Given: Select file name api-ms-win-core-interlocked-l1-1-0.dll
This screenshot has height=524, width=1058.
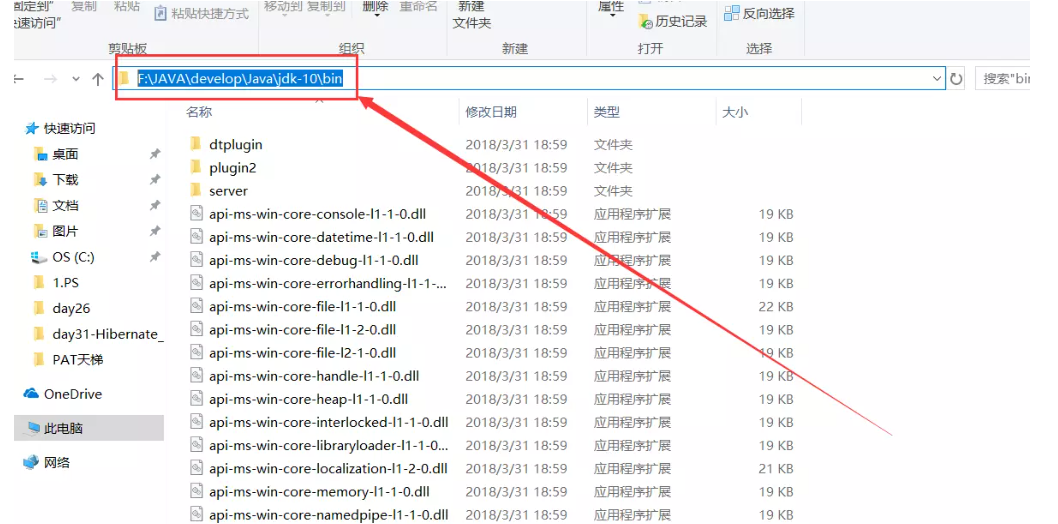Looking at the screenshot, I should 329,422.
